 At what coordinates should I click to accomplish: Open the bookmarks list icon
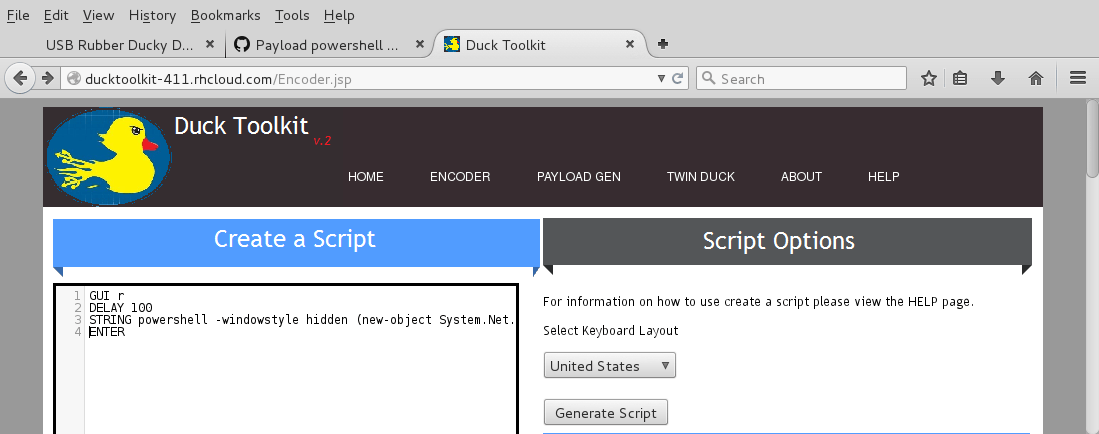960,78
